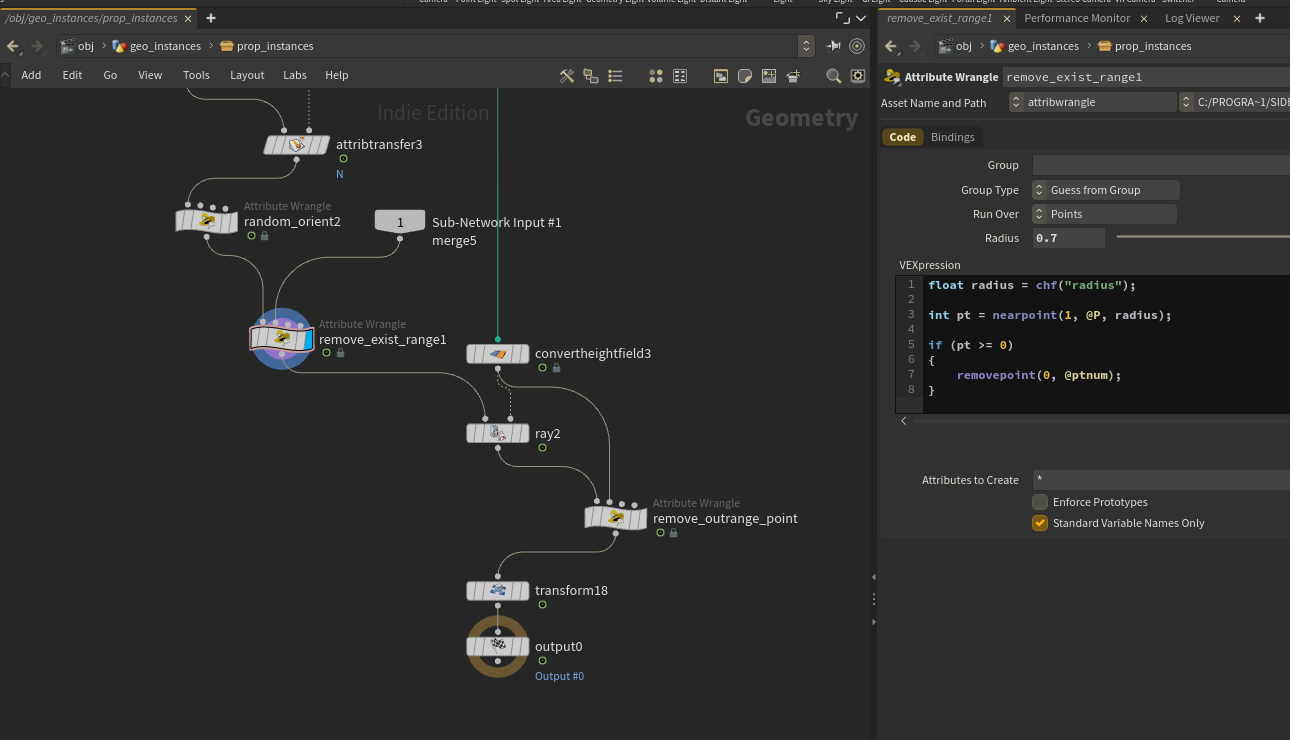Open the Edit menu
The width and height of the screenshot is (1290, 740).
(x=72, y=75)
